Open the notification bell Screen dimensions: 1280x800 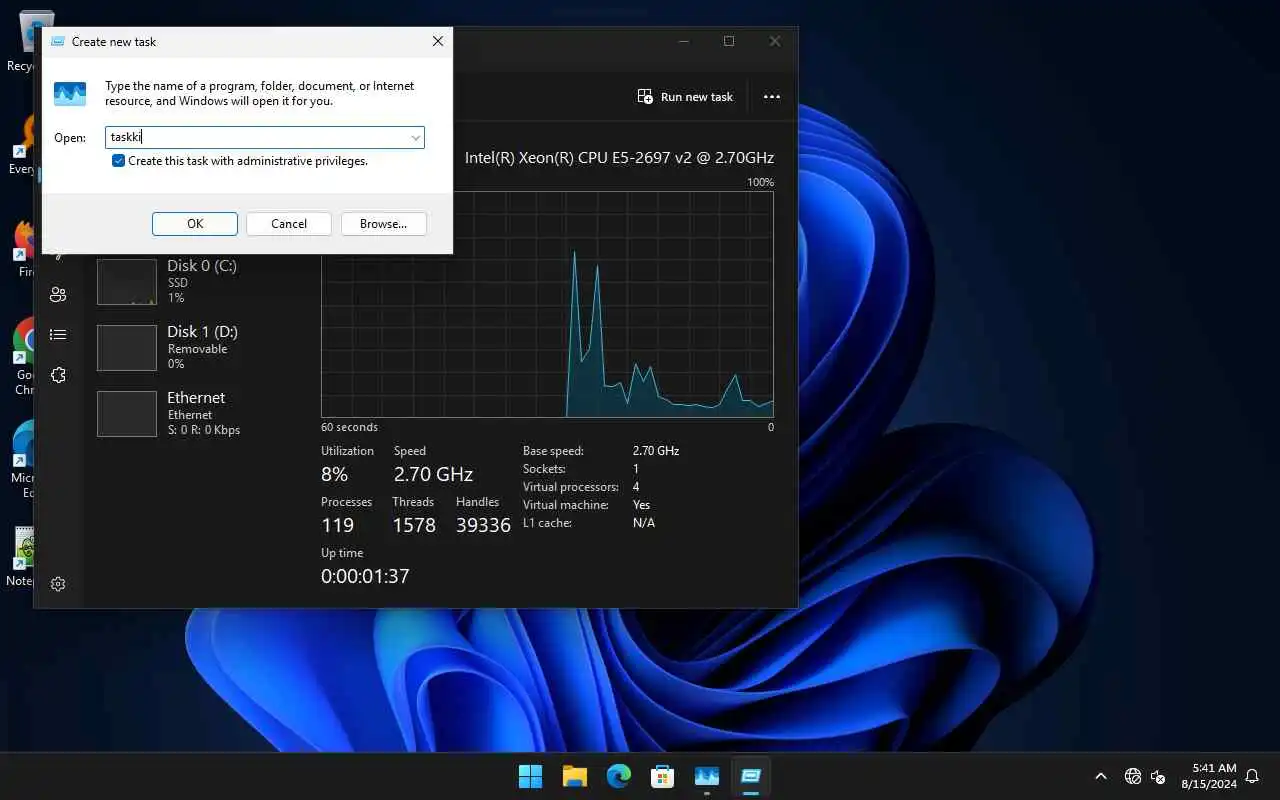tap(1252, 776)
